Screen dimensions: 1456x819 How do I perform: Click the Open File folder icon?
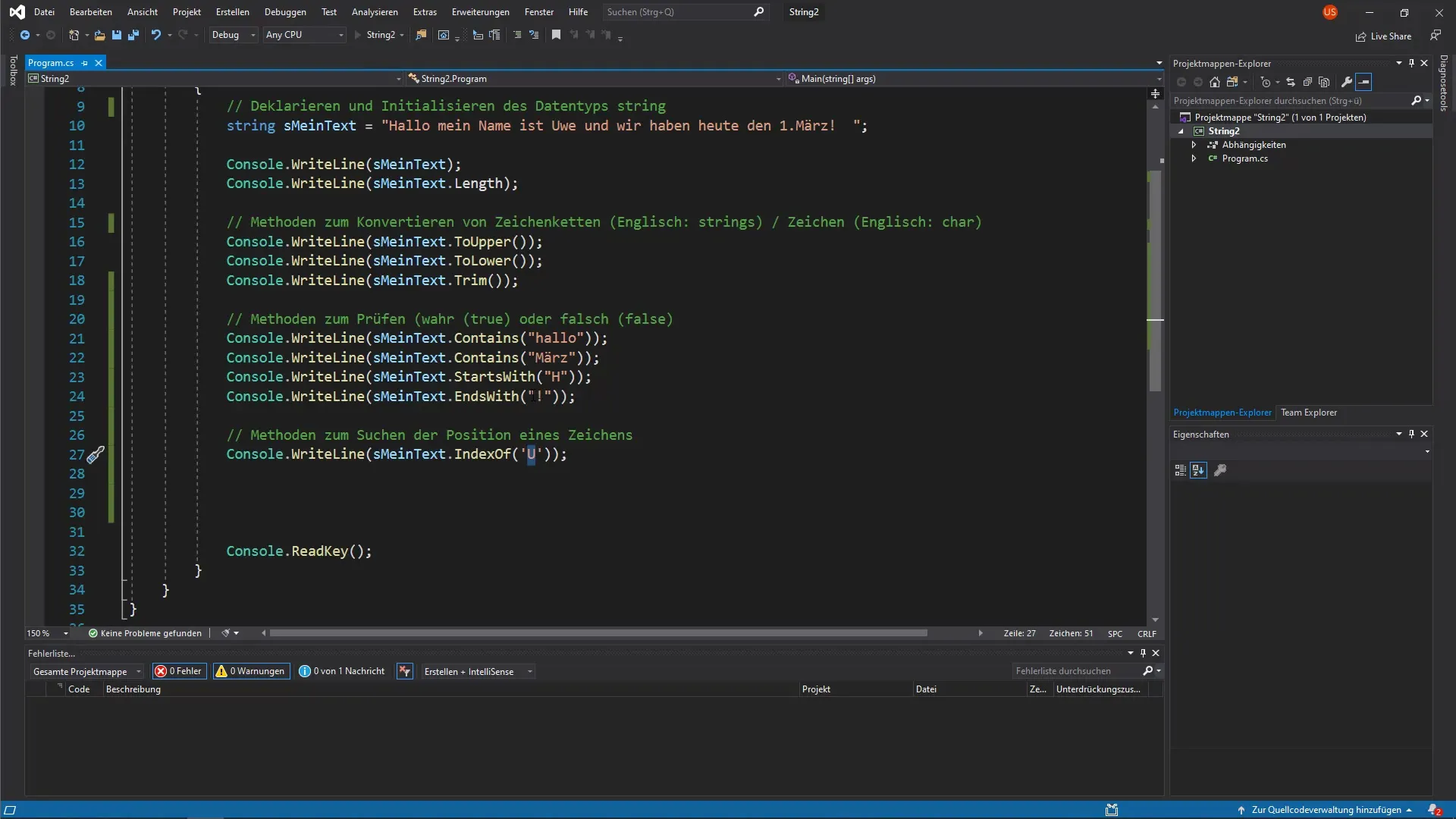(99, 35)
